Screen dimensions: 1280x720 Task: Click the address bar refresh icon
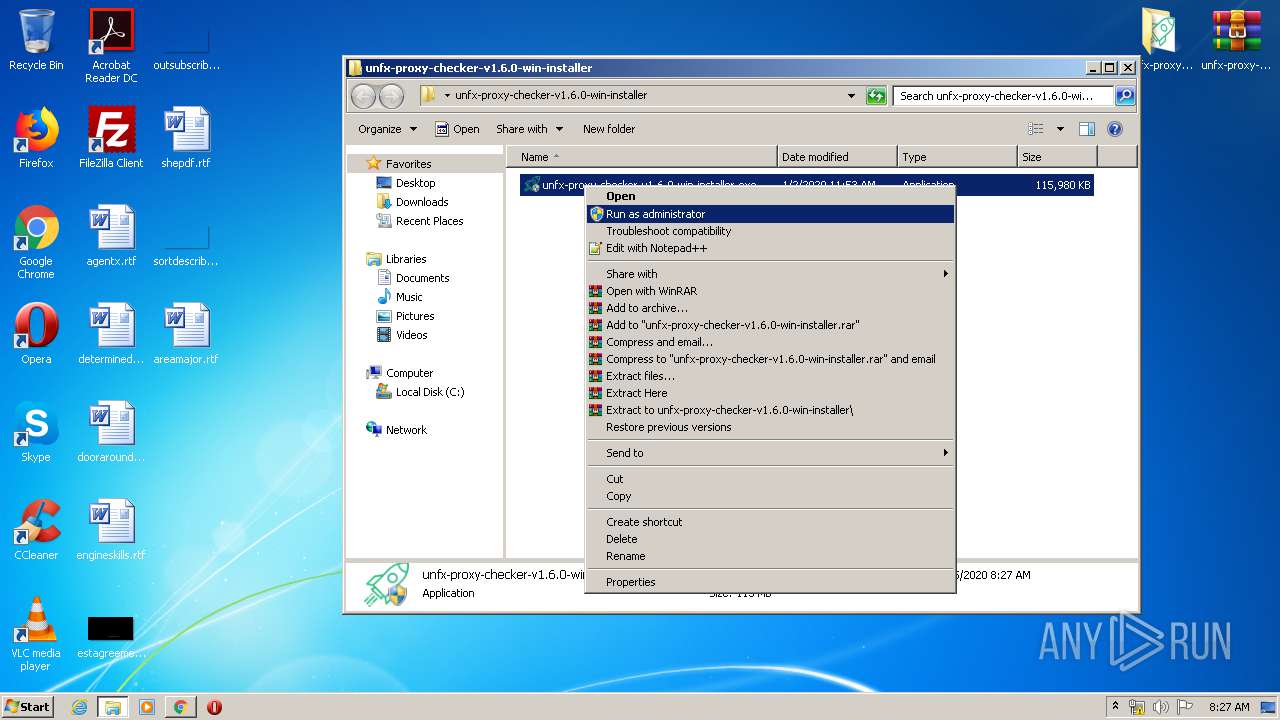pyautogui.click(x=876, y=96)
